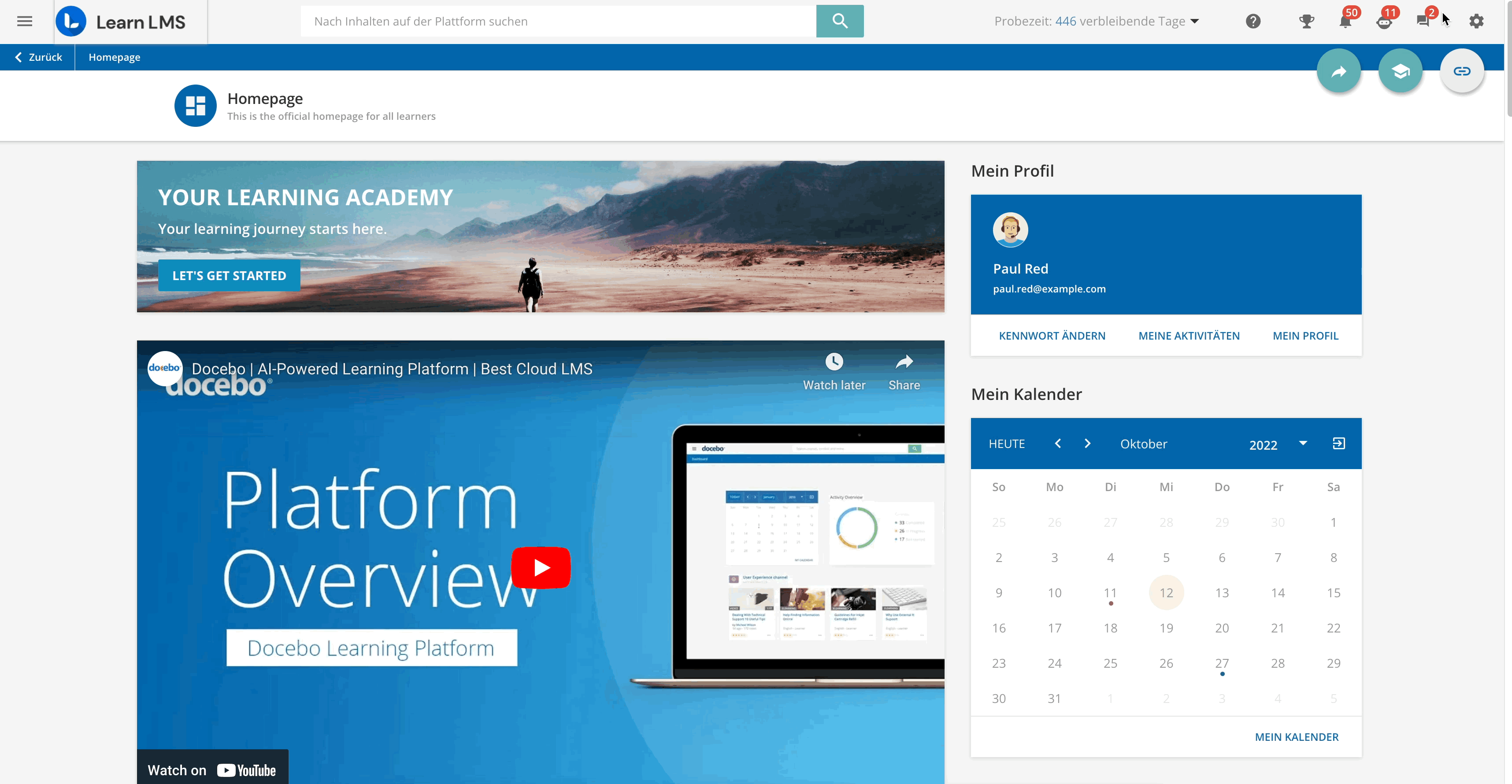Select October 23 in the calendar
The image size is (1512, 784).
pos(998,663)
